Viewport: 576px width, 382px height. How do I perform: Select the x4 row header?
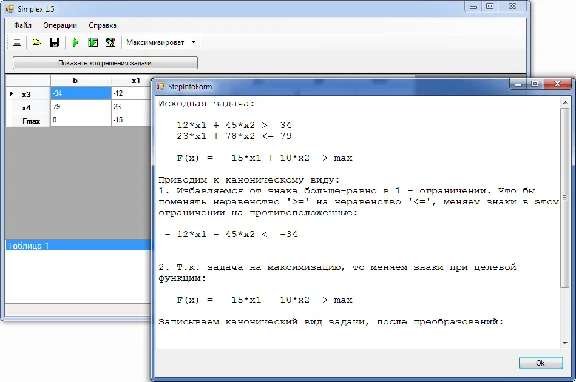[28, 107]
